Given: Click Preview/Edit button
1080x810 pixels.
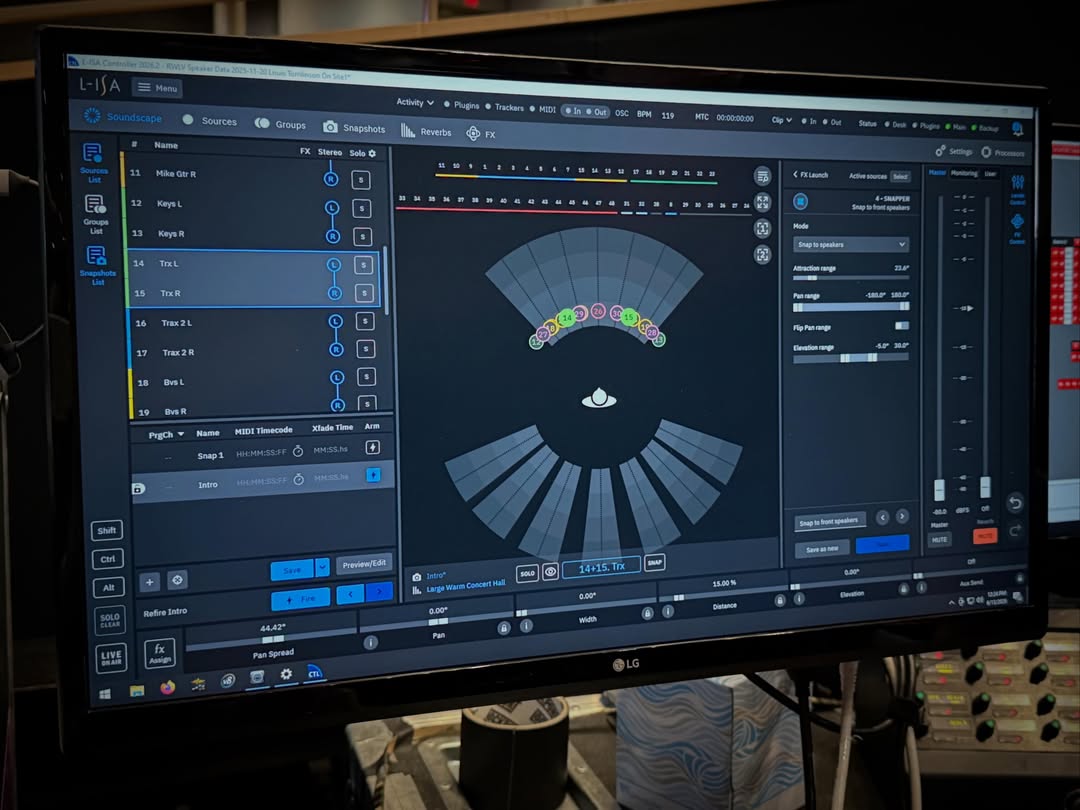Looking at the screenshot, I should (x=364, y=563).
